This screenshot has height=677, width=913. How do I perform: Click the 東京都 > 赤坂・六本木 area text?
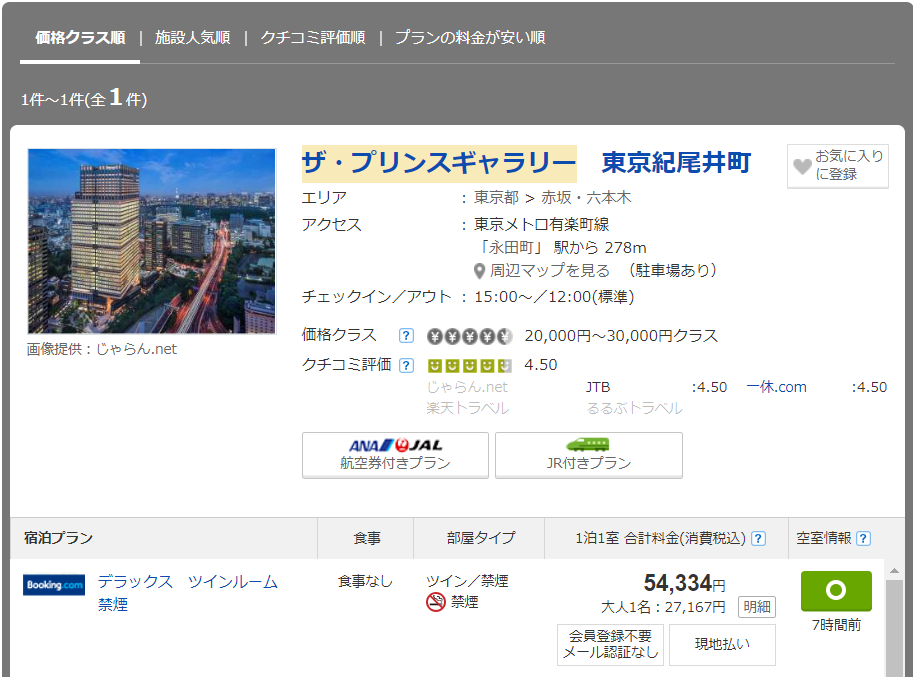point(553,198)
